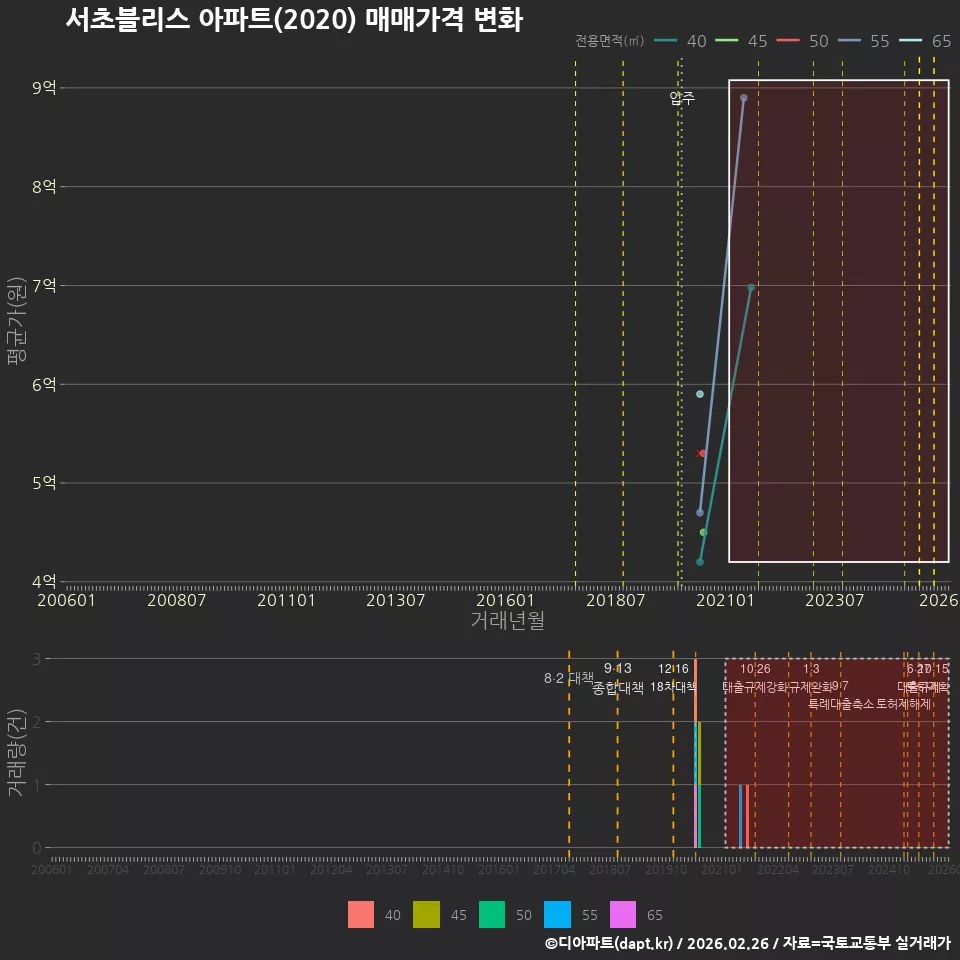Click the top legend line for 65

point(910,41)
